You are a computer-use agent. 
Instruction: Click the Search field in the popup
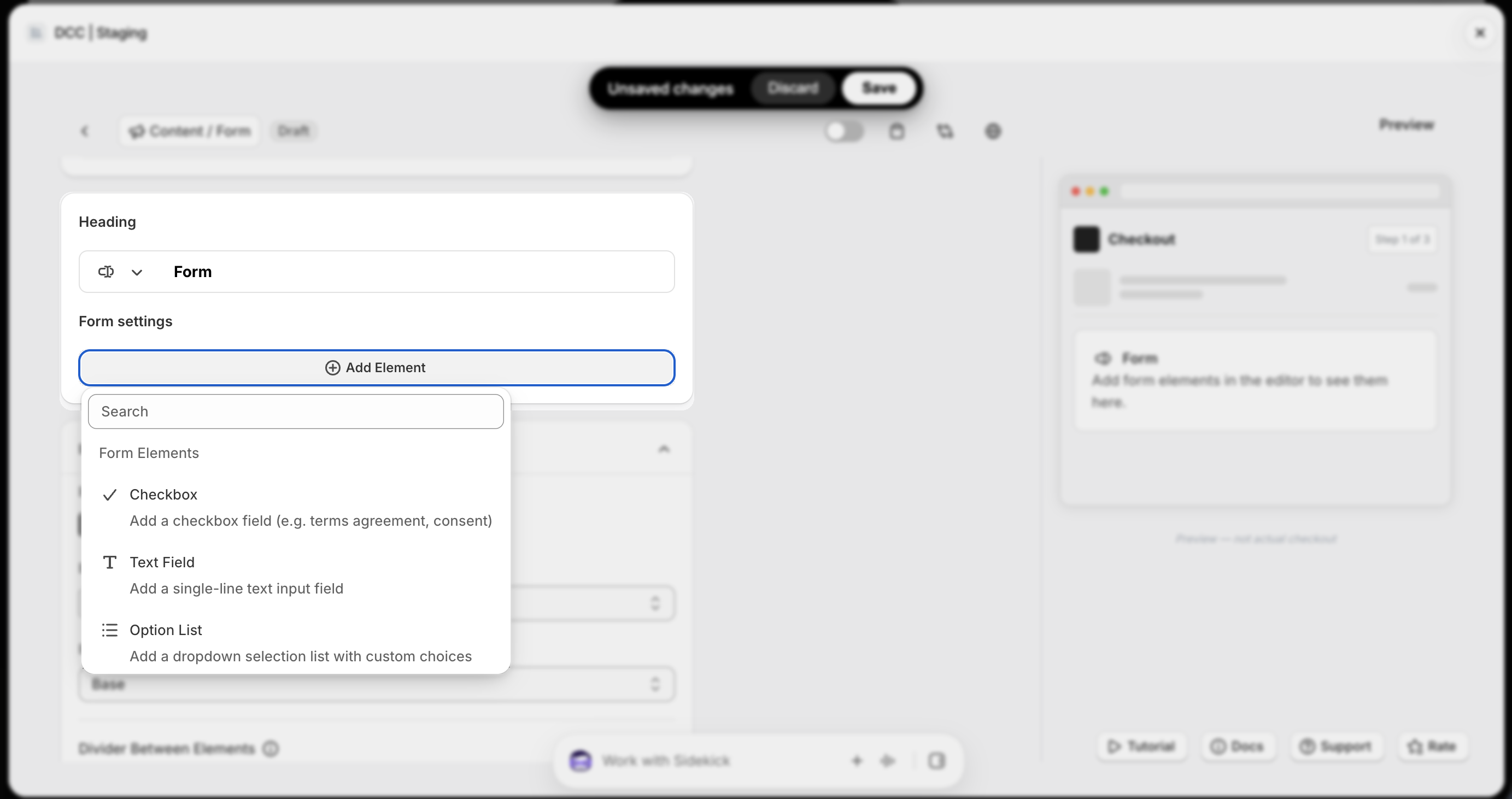[296, 411]
